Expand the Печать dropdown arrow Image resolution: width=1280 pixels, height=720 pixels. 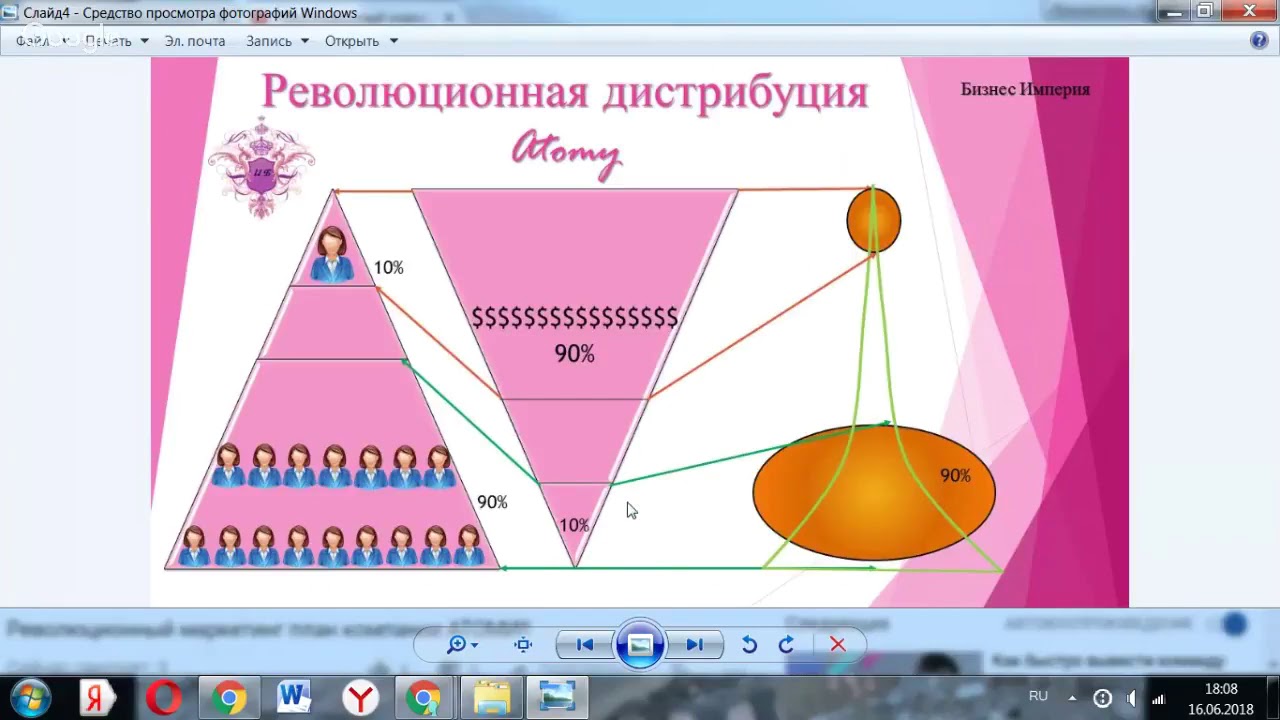click(x=144, y=41)
